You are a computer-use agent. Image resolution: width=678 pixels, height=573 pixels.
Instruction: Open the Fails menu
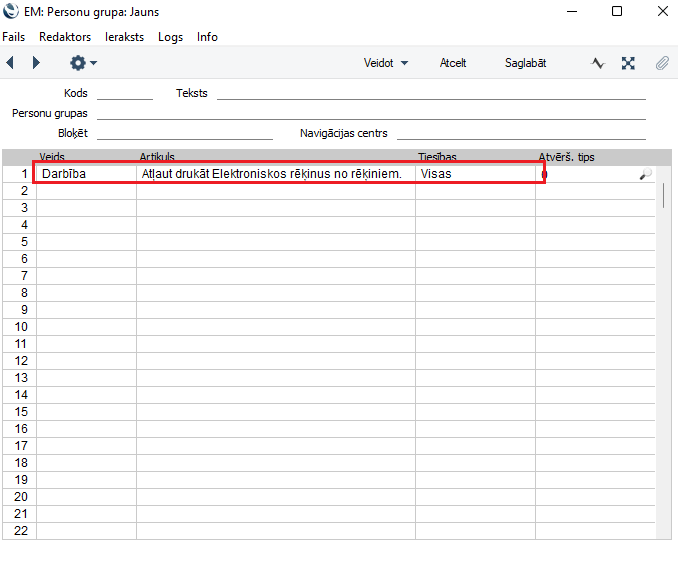click(14, 37)
